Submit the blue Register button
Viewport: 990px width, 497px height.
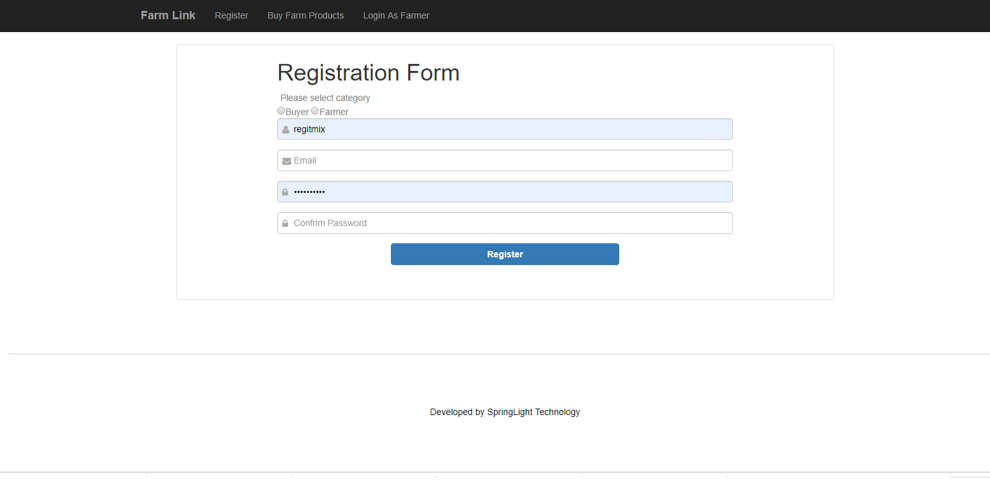pos(504,254)
